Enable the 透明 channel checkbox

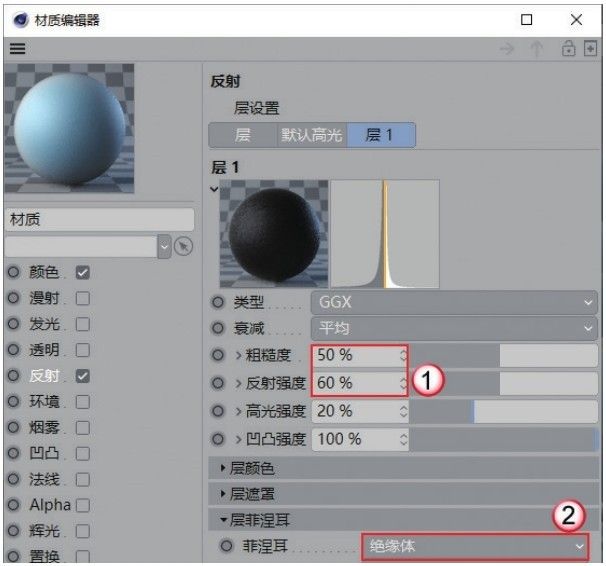pyautogui.click(x=83, y=350)
